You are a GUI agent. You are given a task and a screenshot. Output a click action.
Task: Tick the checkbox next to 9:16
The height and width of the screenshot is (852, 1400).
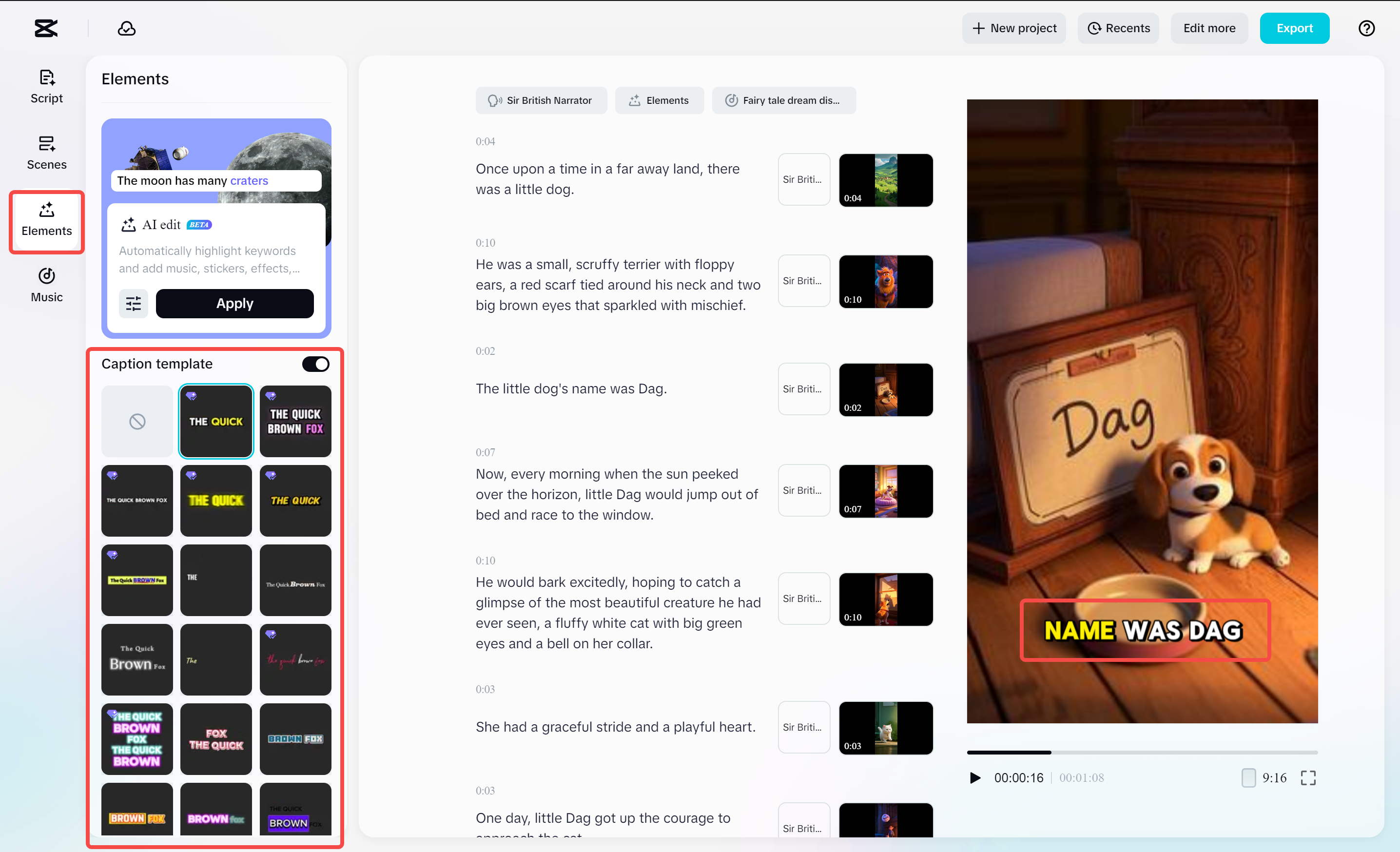(1248, 777)
